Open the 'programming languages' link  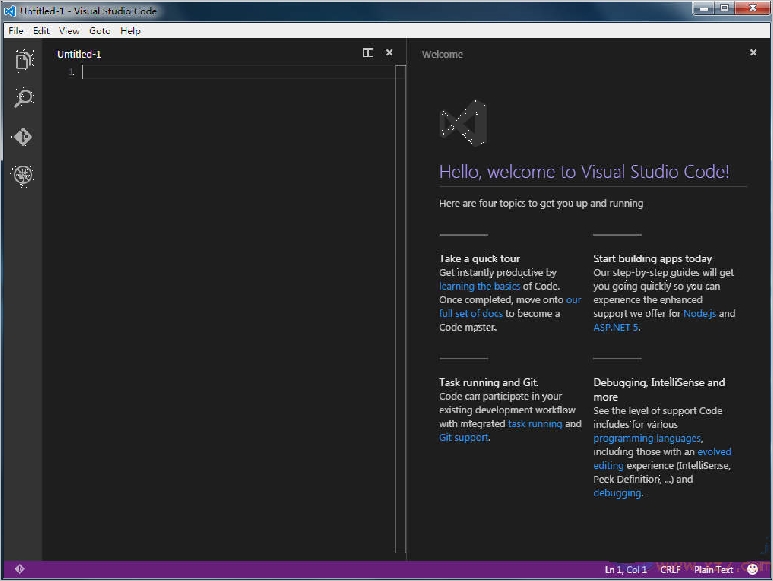647,438
